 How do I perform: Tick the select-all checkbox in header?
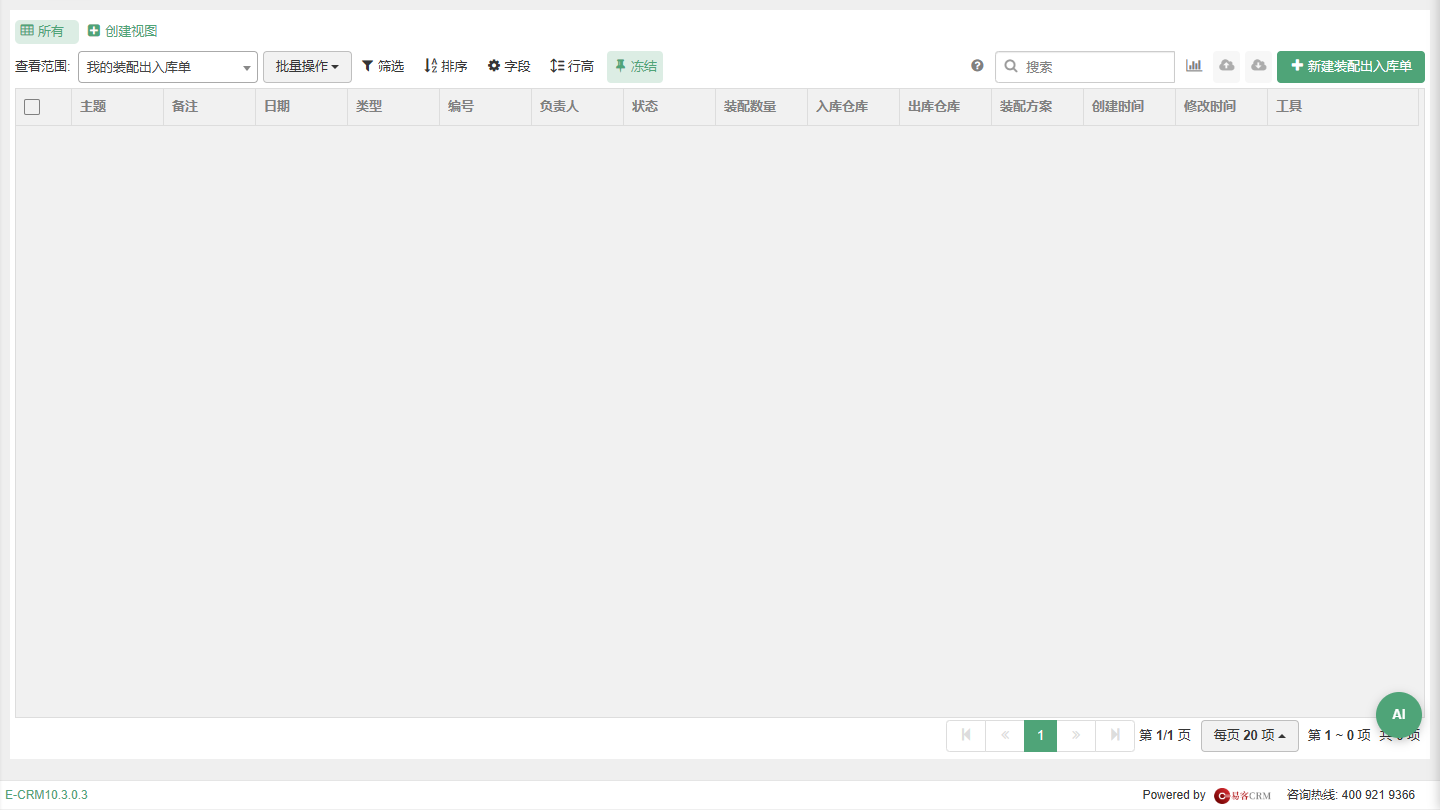click(32, 106)
